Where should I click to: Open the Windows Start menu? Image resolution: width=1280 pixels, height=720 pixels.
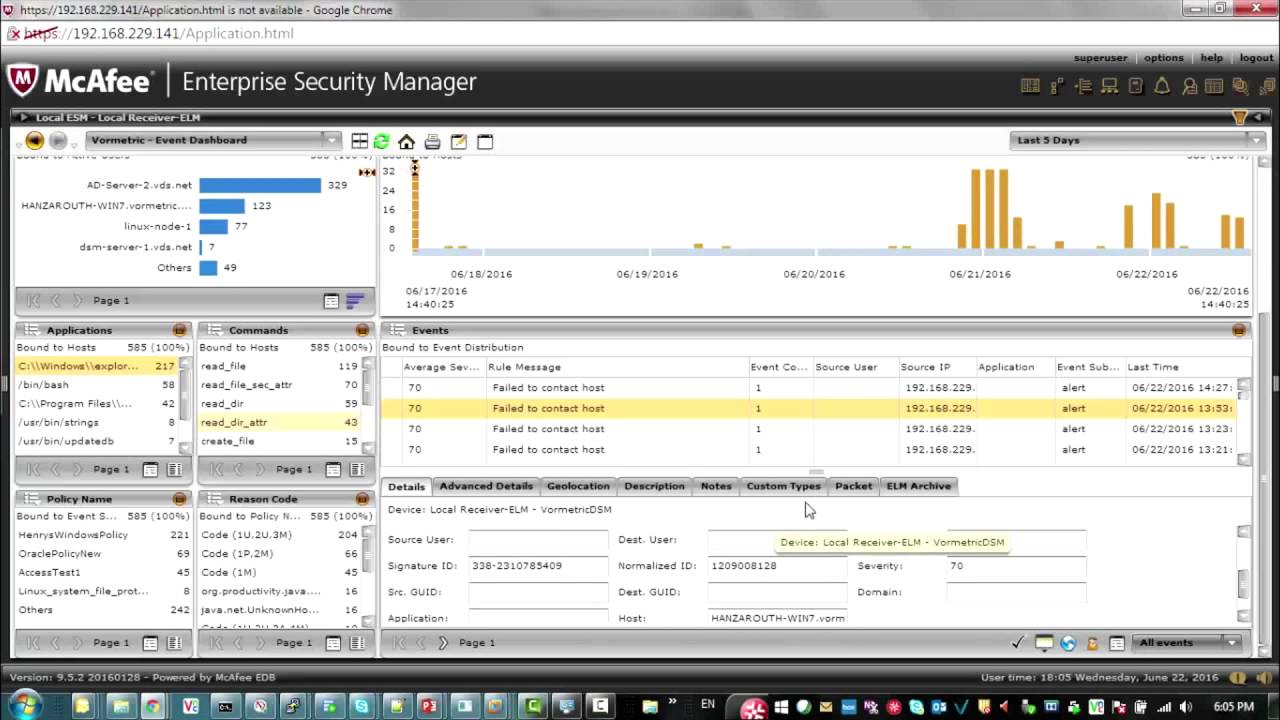27,705
